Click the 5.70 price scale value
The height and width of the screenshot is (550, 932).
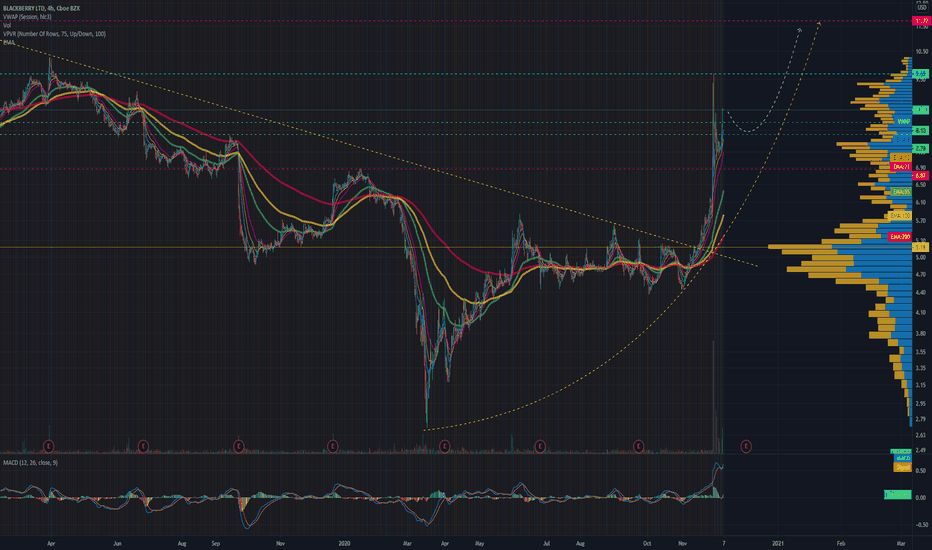(921, 221)
